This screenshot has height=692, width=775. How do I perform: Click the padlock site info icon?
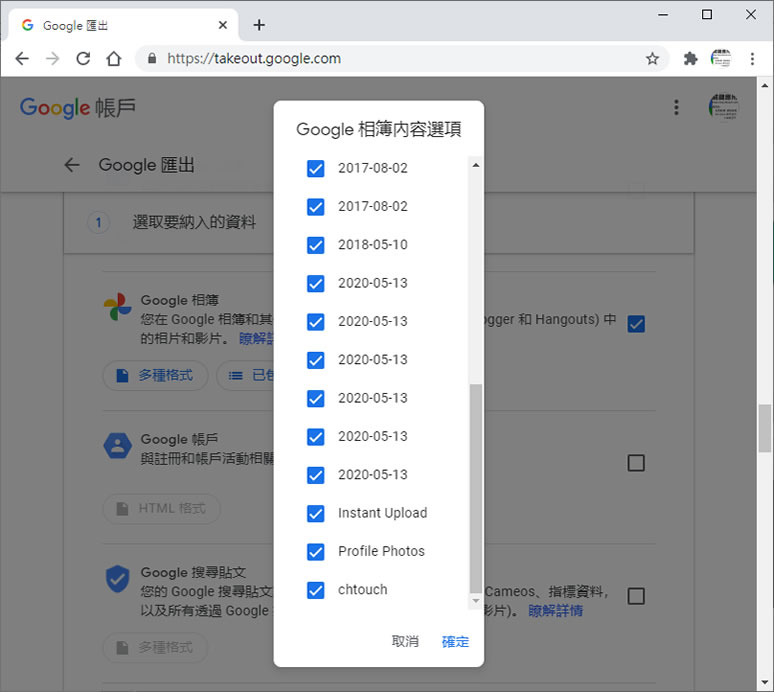coord(152,59)
